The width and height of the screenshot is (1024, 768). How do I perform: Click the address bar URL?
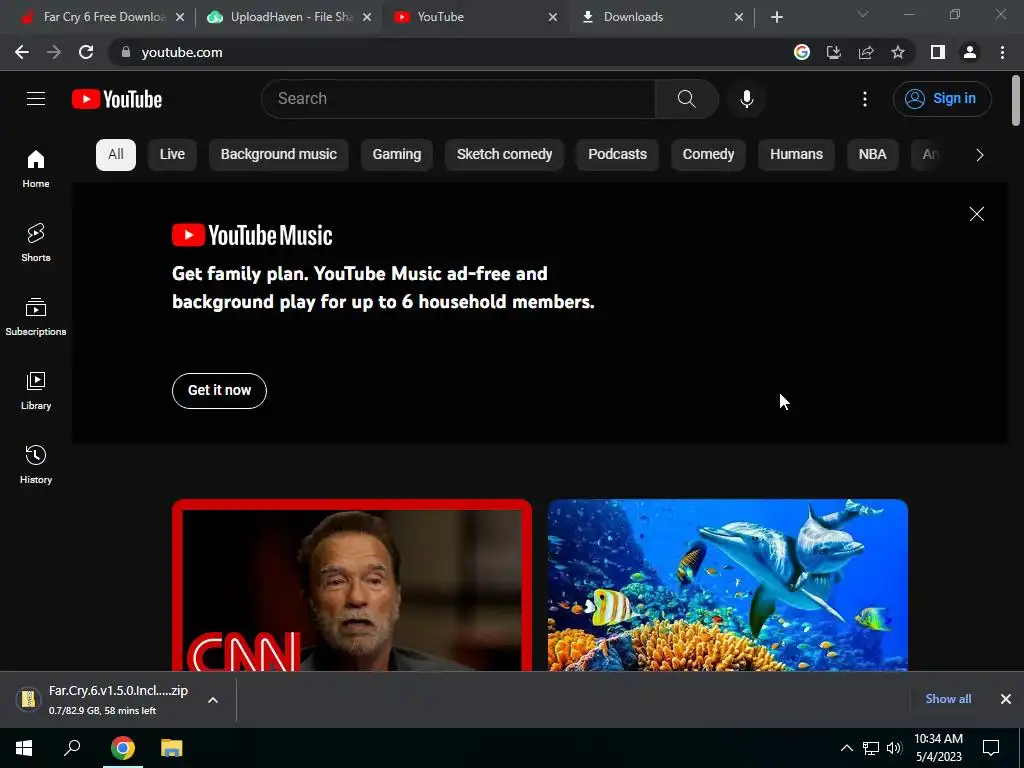coord(182,52)
